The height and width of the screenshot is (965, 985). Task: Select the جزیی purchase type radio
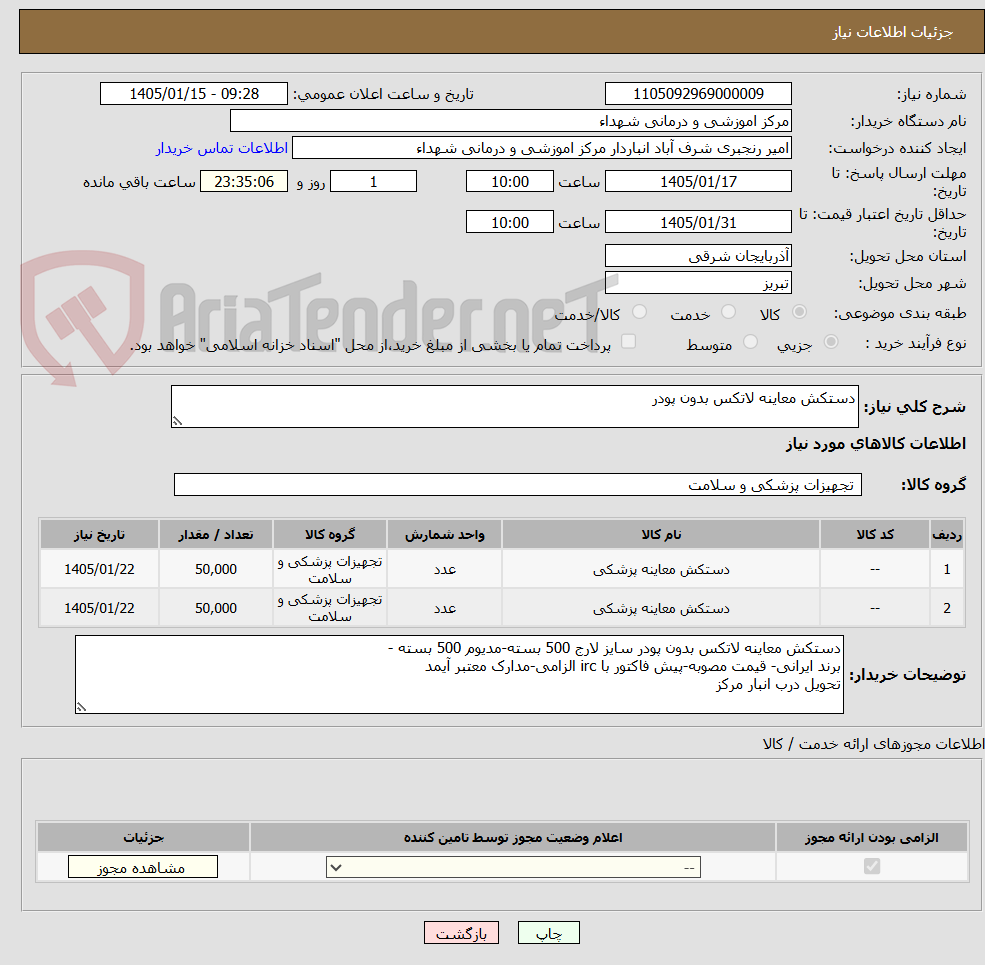coord(830,342)
